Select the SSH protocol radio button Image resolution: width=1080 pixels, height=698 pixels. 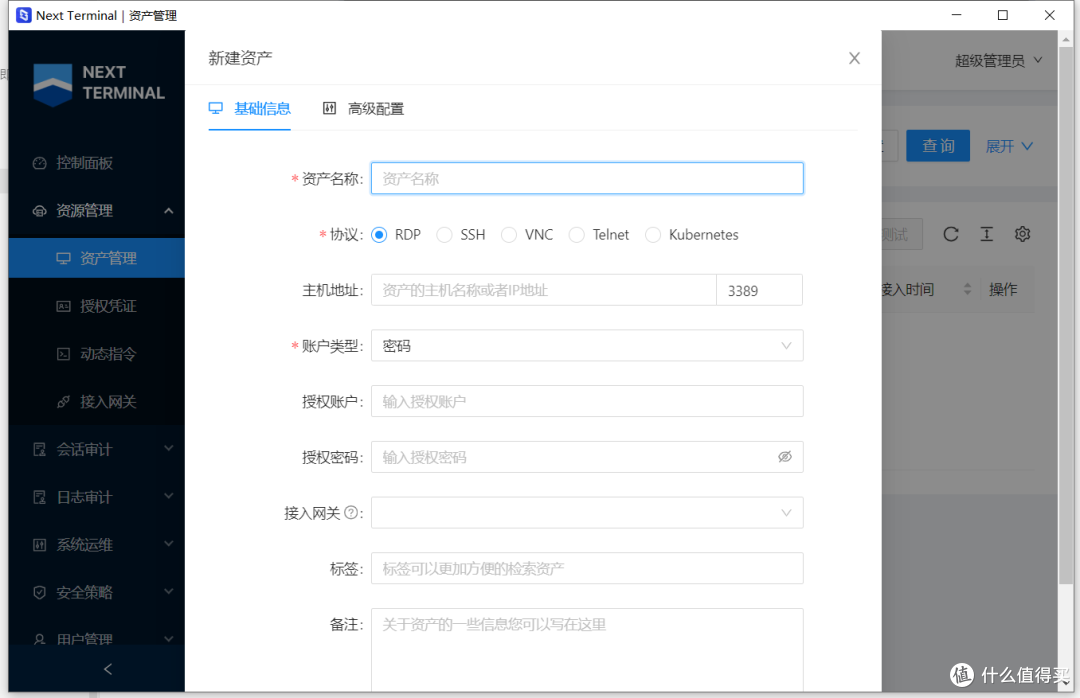(x=444, y=235)
